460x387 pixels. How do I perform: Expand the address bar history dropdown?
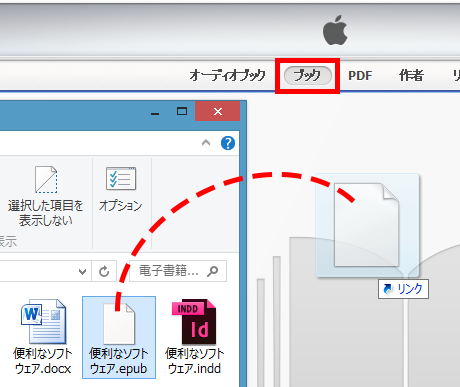pyautogui.click(x=82, y=271)
